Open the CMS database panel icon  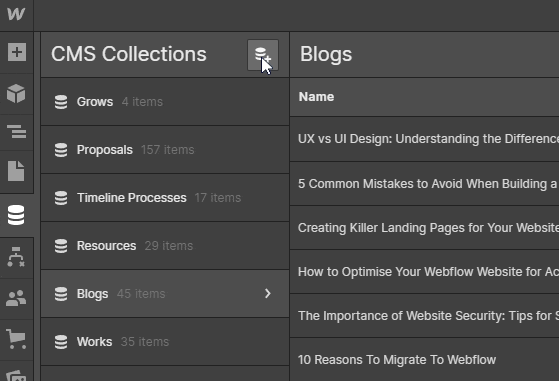coord(16,215)
